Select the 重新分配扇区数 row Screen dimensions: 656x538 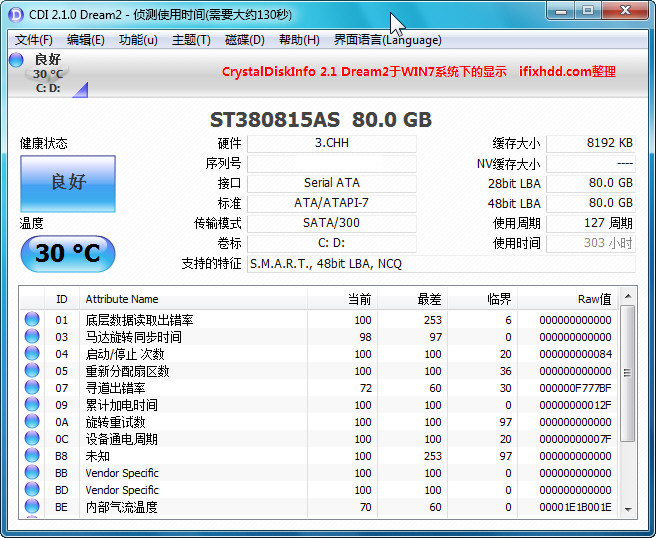319,371
